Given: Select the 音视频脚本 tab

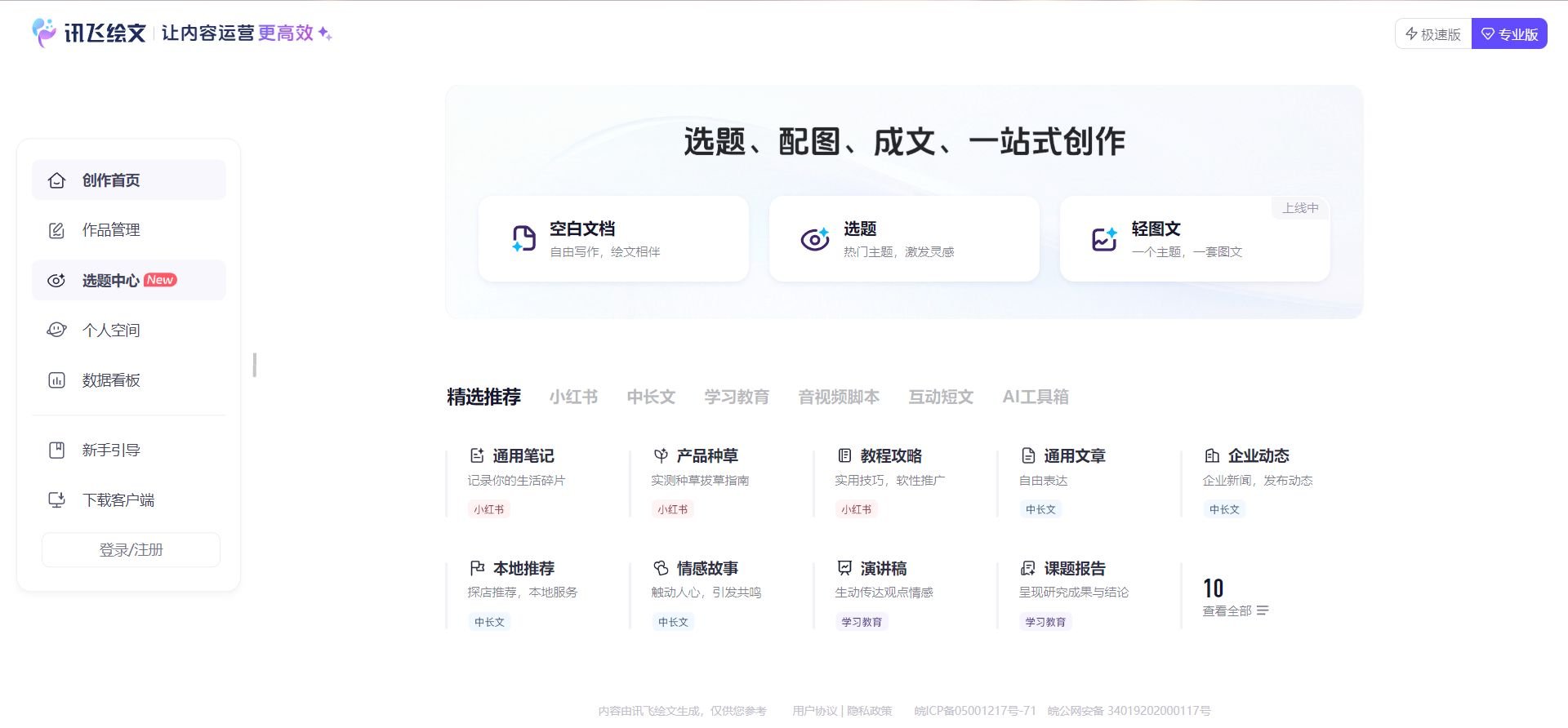Looking at the screenshot, I should 839,397.
